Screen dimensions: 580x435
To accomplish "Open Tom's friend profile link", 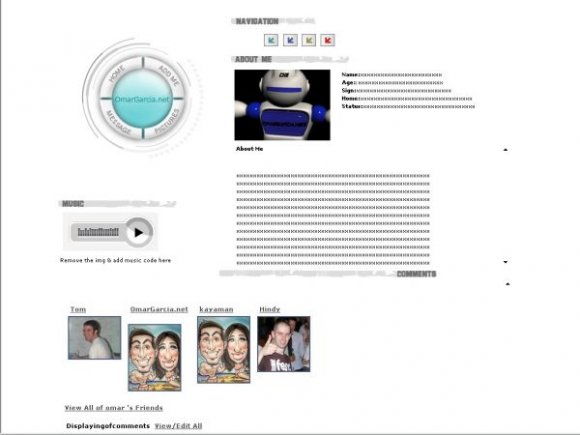I will tap(78, 309).
